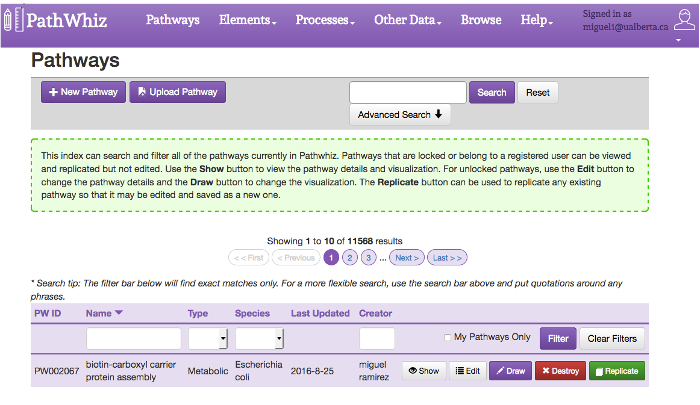Expand the Elements menu
Image resolution: width=700 pixels, height=405 pixels.
click(x=247, y=20)
